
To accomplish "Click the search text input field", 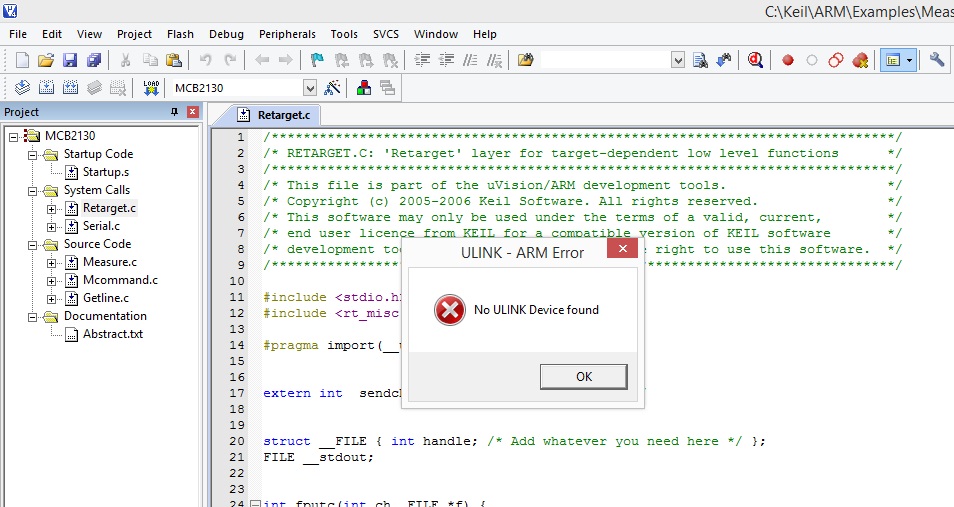I will pos(606,60).
